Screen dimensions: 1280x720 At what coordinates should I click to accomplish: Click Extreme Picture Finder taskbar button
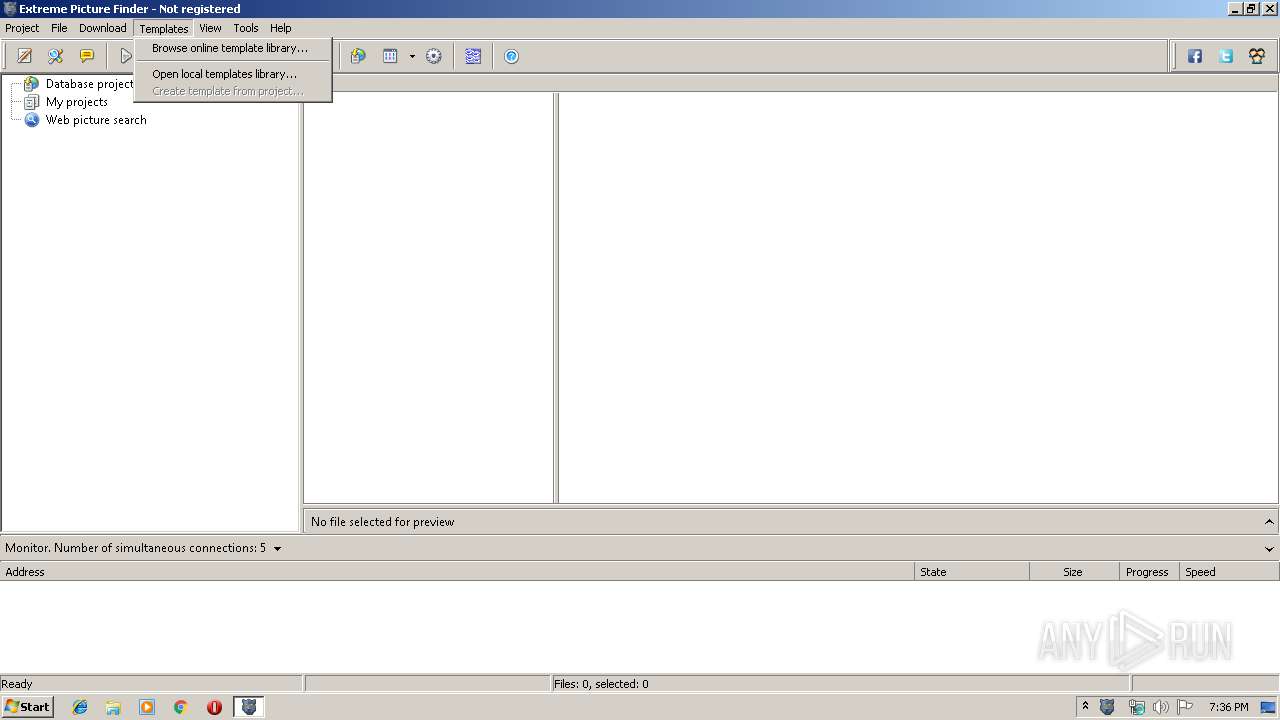coord(249,707)
